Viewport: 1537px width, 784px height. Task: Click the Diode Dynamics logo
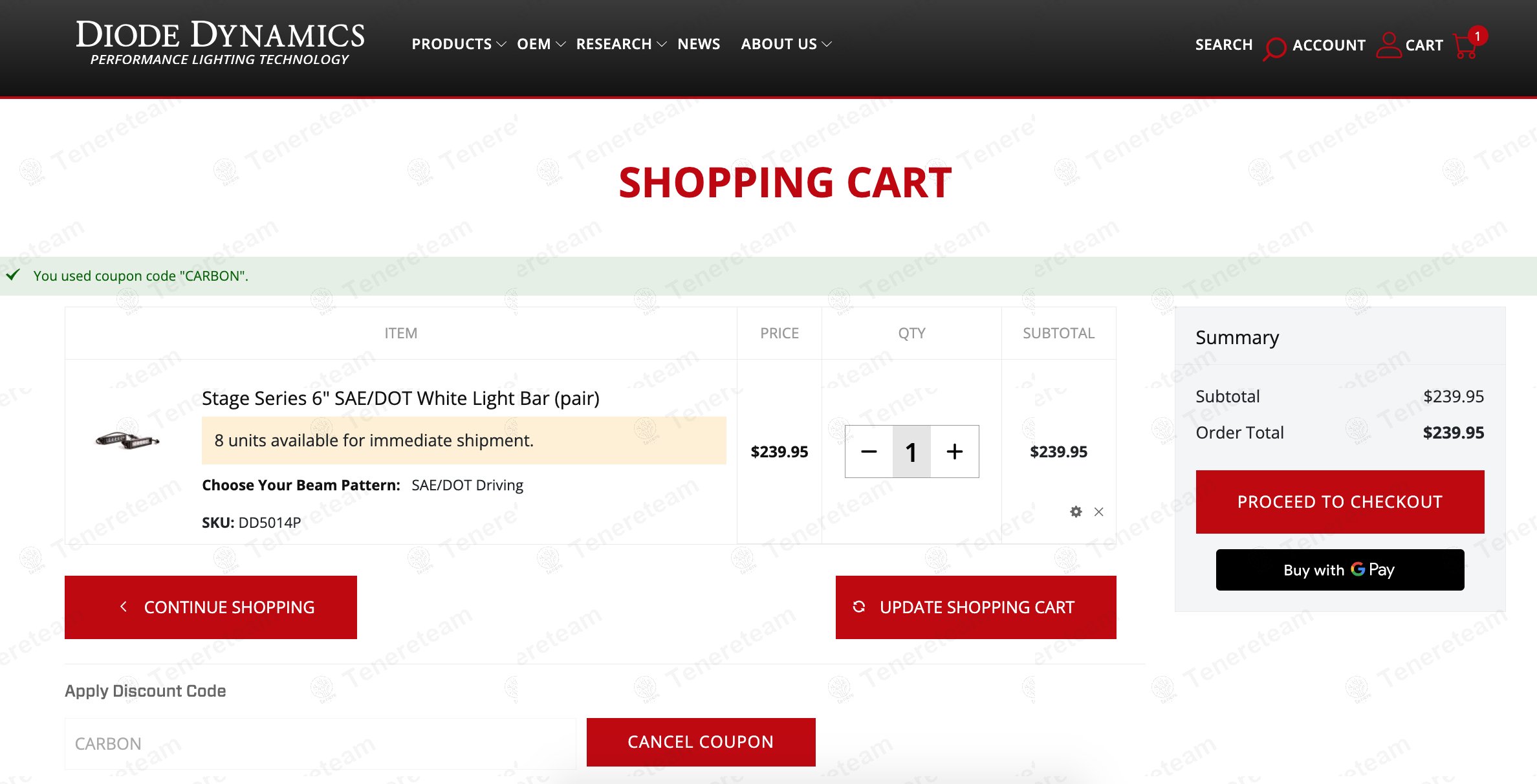[x=220, y=43]
